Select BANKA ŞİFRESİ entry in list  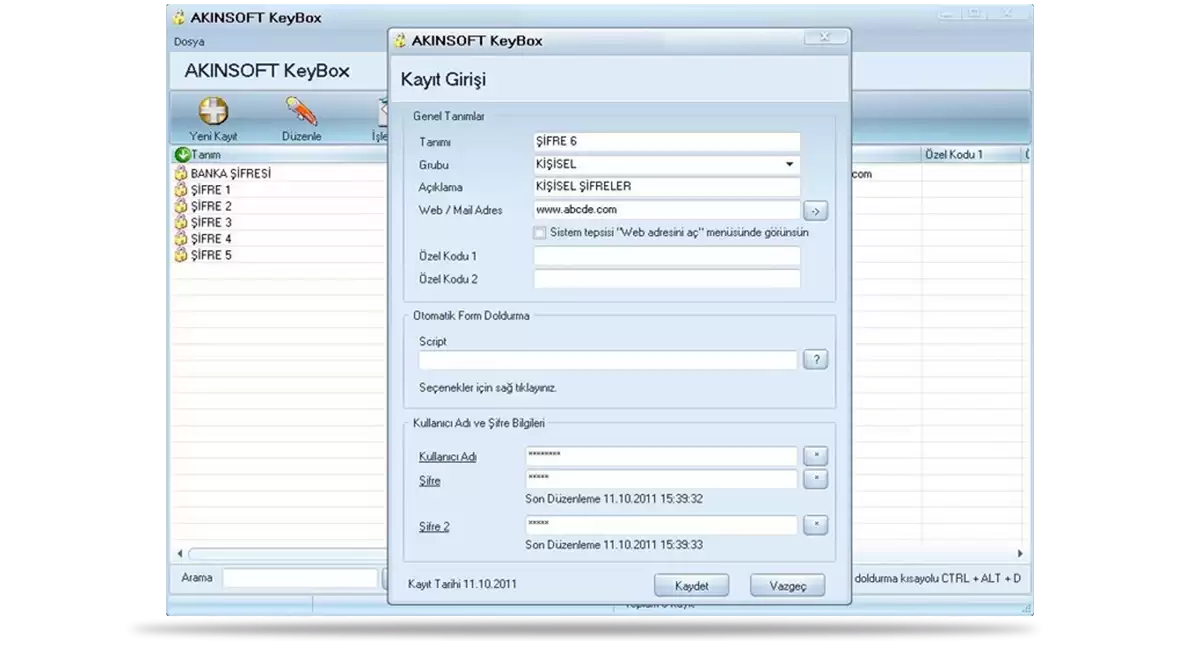230,173
